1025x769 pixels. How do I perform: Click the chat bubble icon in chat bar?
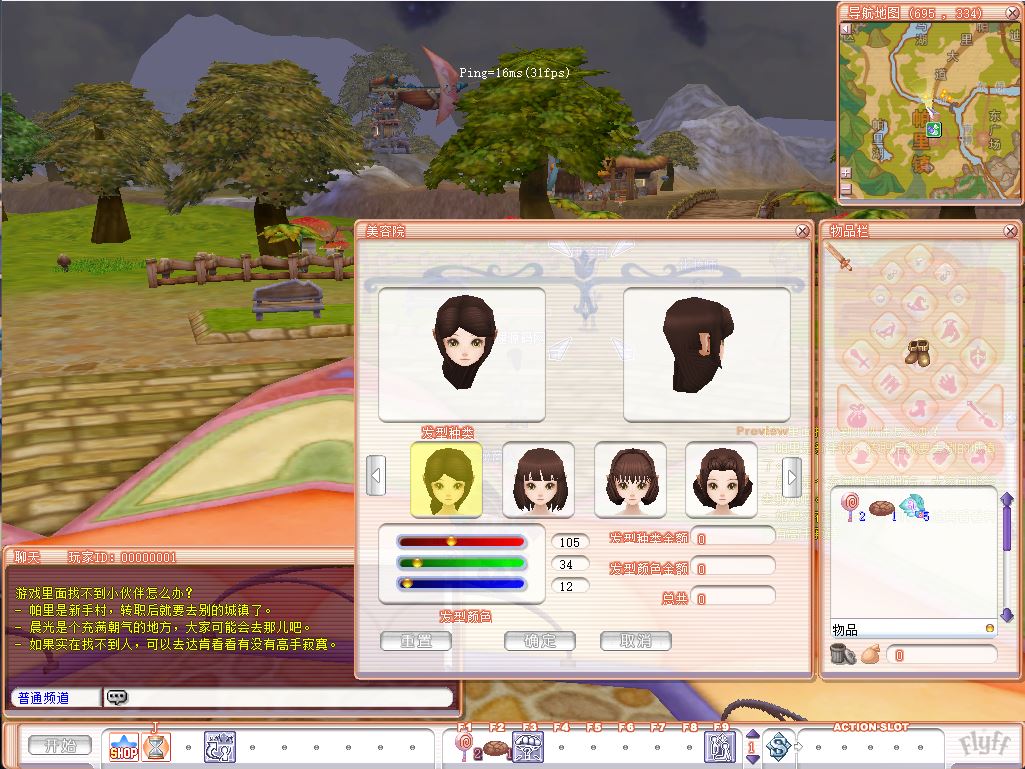point(117,697)
